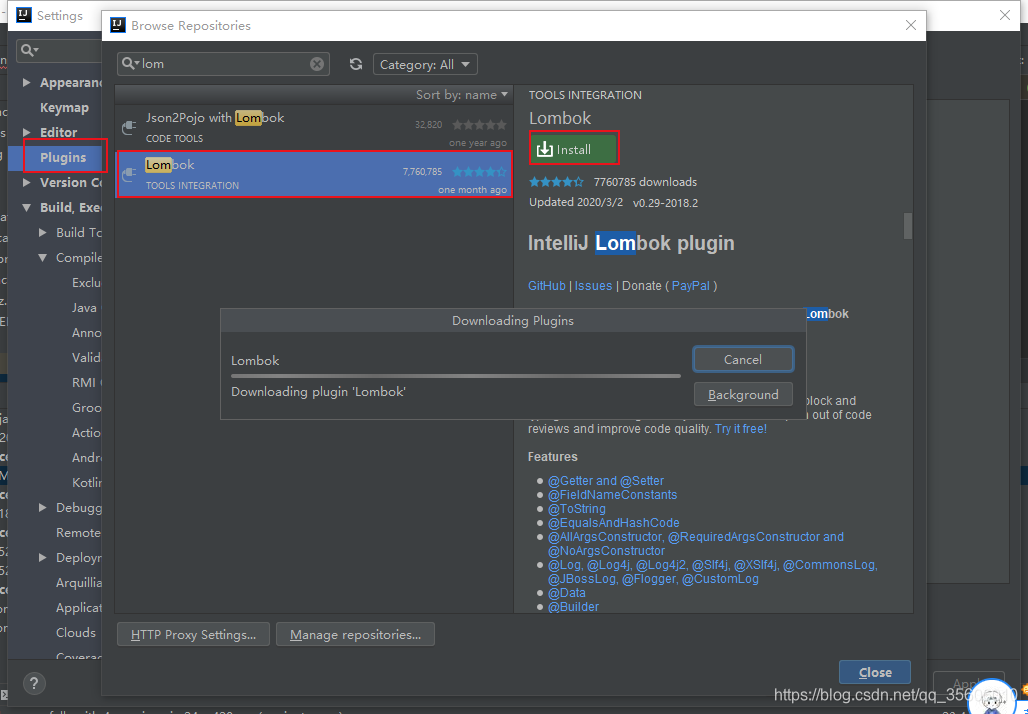Expand the Debugger node
This screenshot has width=1028, height=714.
43,507
